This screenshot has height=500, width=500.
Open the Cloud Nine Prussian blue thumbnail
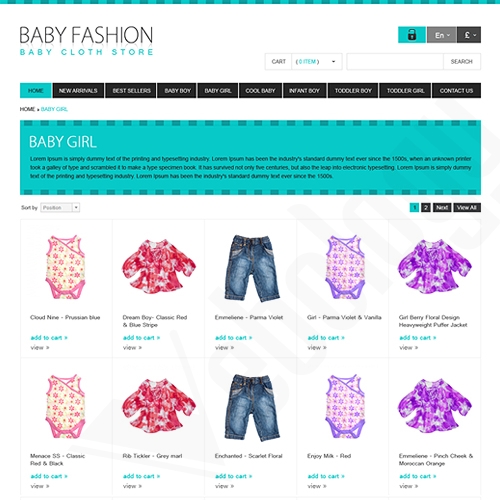[x=66, y=267]
